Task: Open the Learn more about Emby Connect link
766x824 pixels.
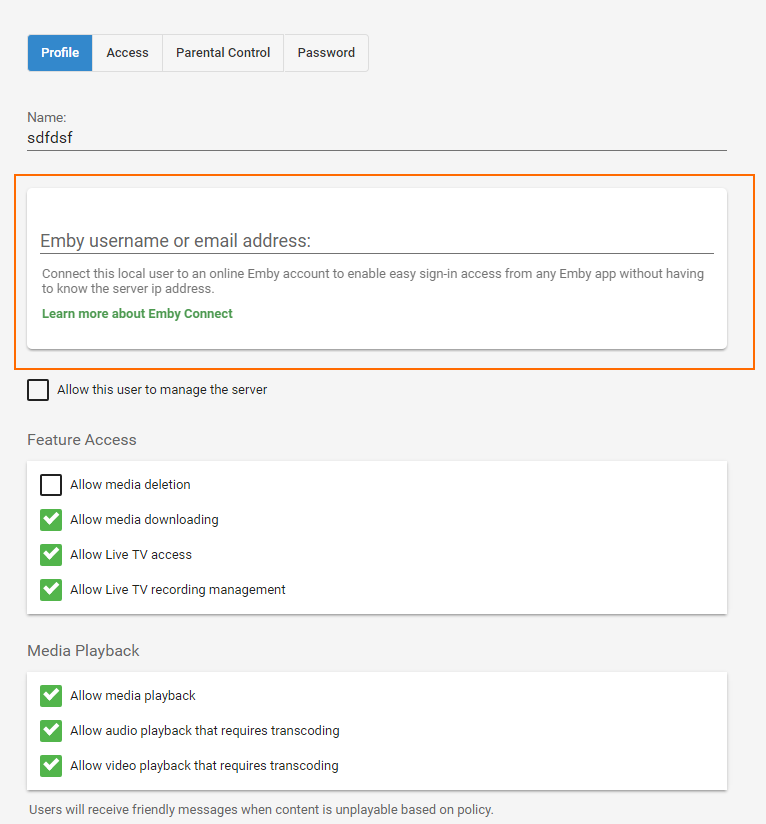Action: (137, 314)
